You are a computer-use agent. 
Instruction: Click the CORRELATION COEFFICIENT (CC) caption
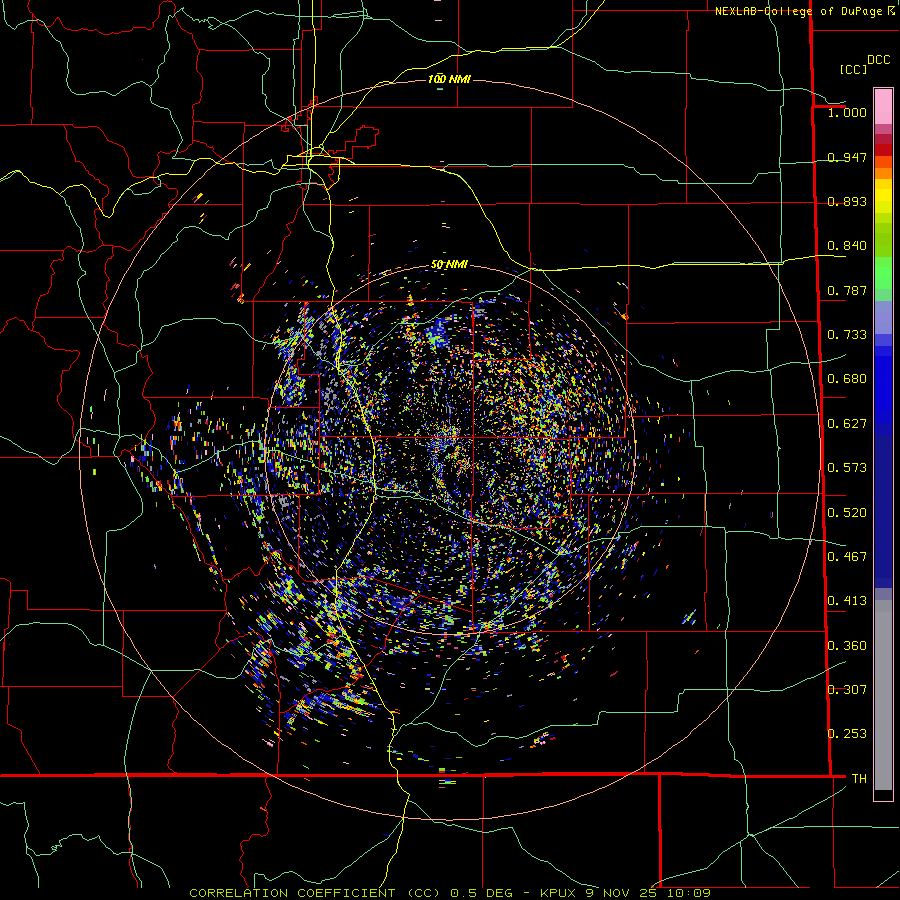(x=315, y=893)
